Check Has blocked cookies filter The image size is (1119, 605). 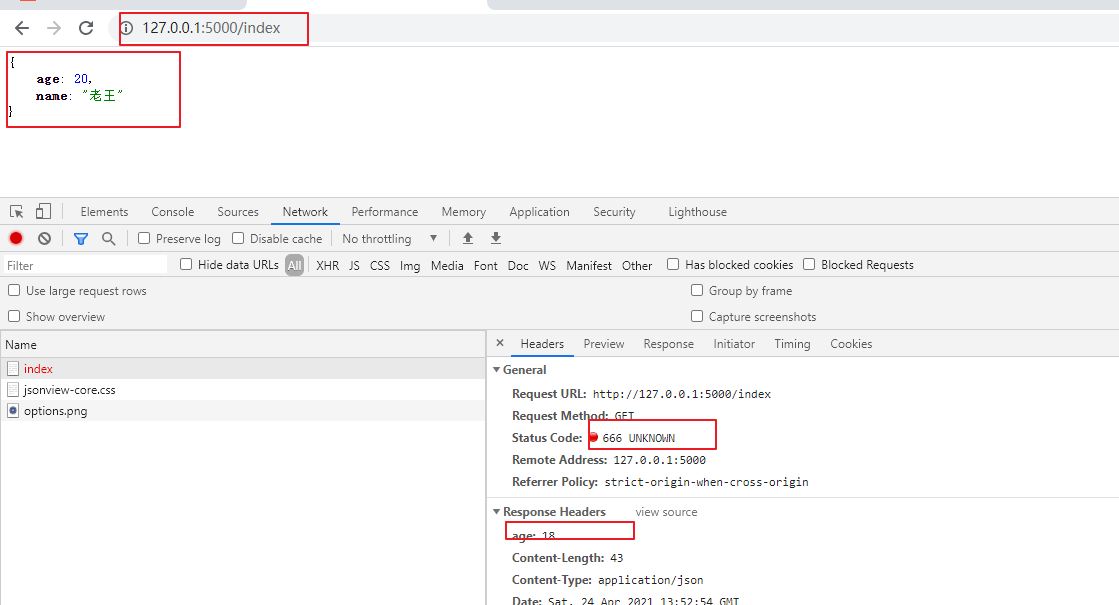click(x=673, y=264)
